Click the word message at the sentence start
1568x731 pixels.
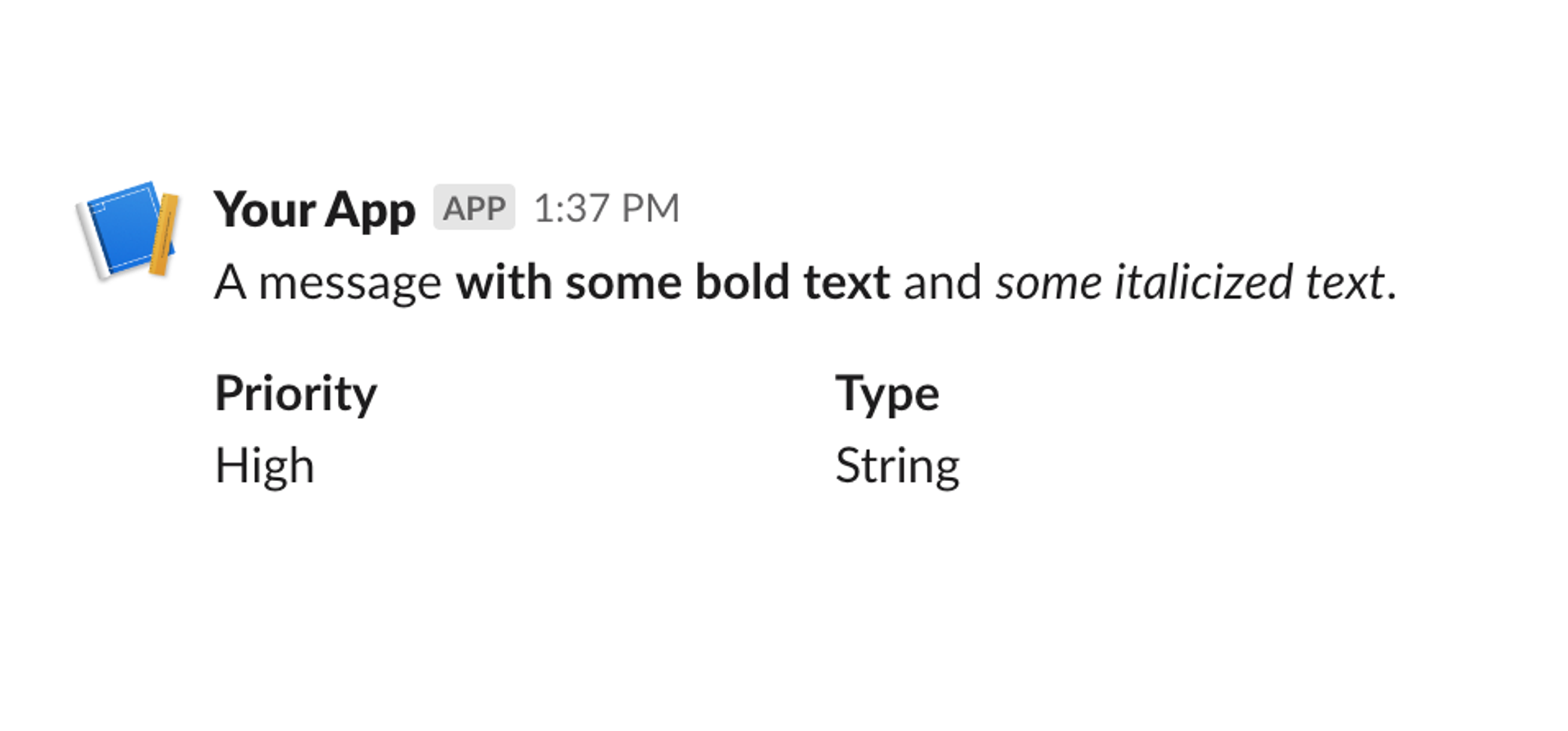353,280
